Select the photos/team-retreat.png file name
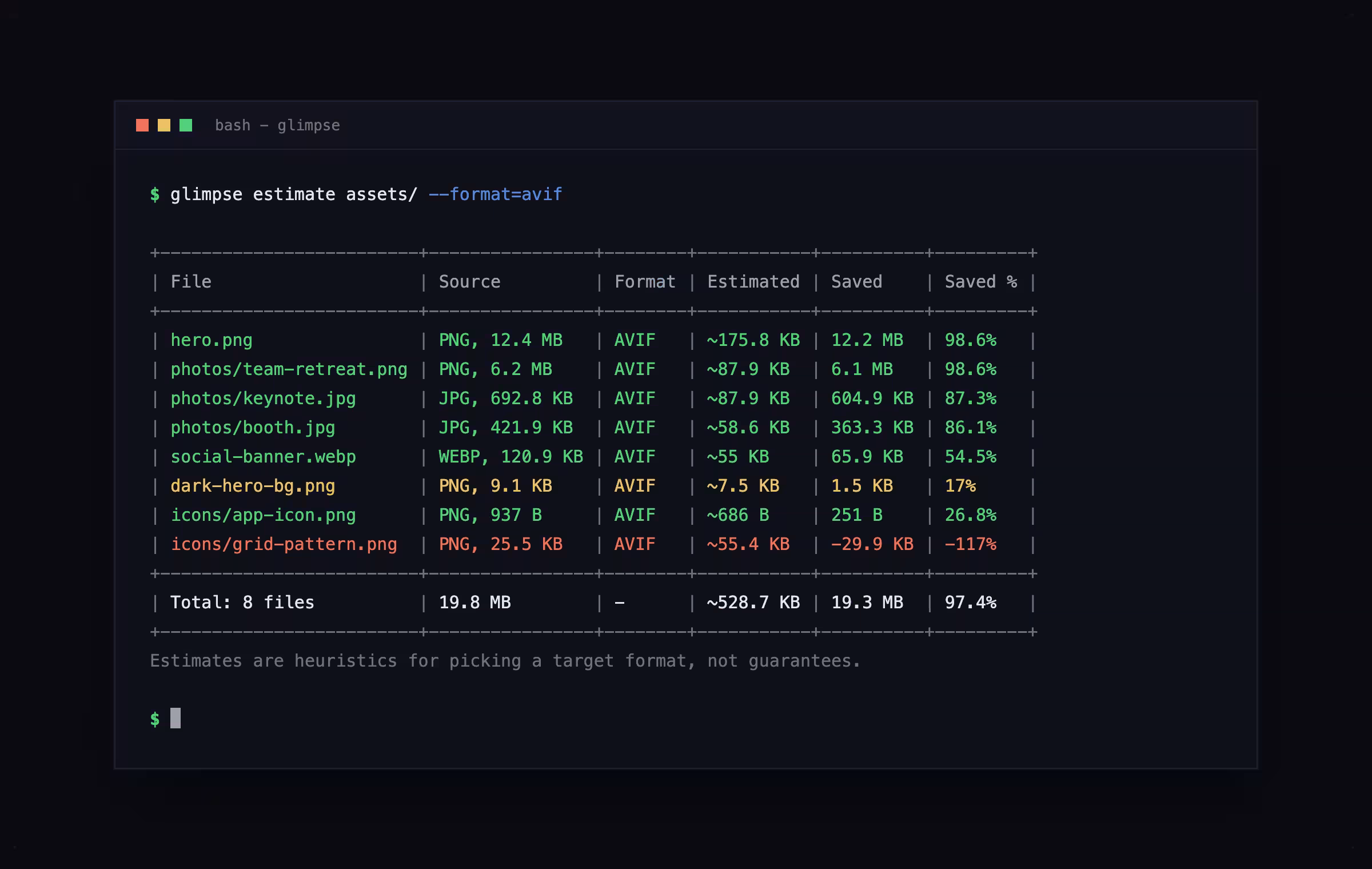Screen dimensions: 1372x869 (x=289, y=369)
